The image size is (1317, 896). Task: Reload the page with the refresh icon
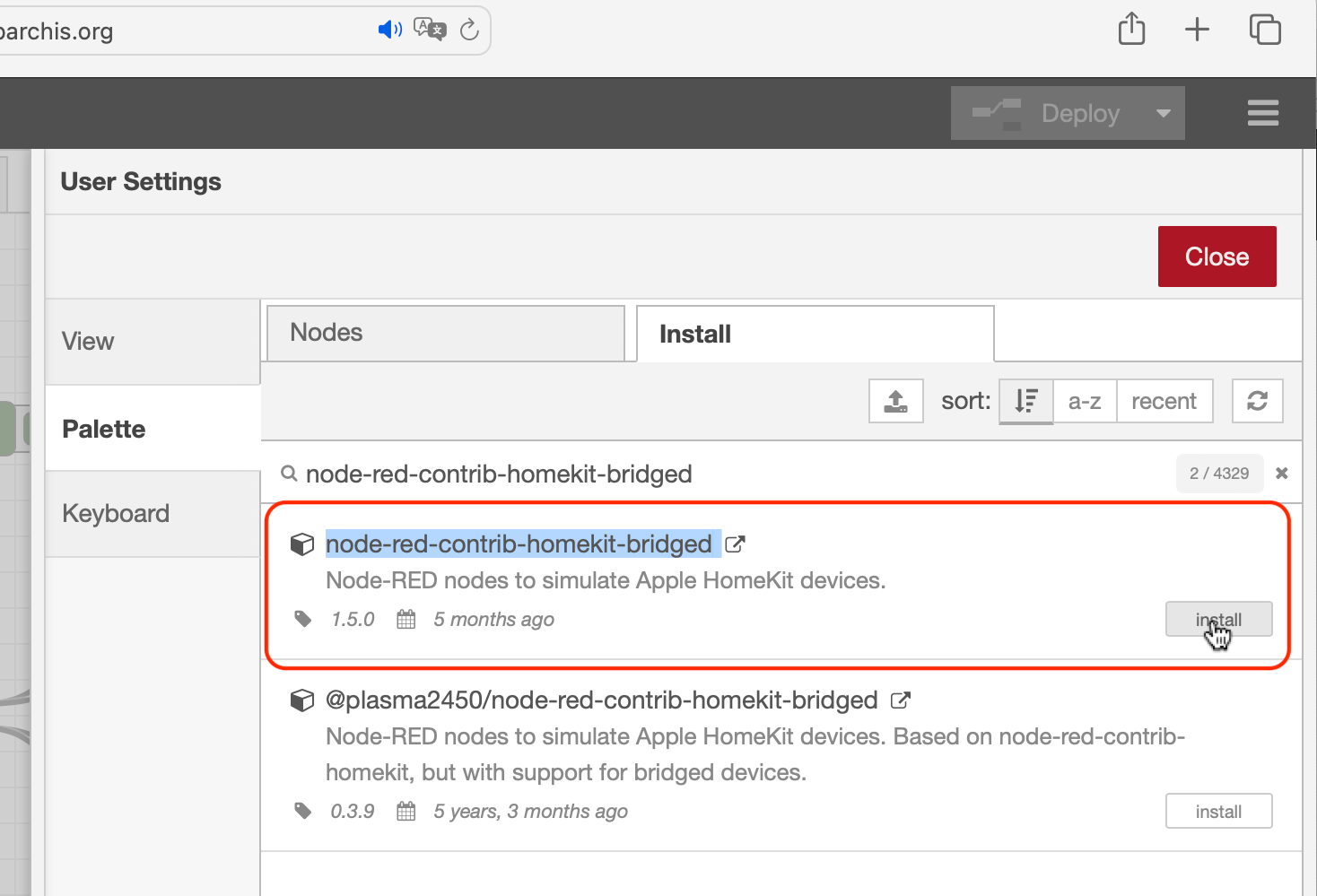click(469, 30)
